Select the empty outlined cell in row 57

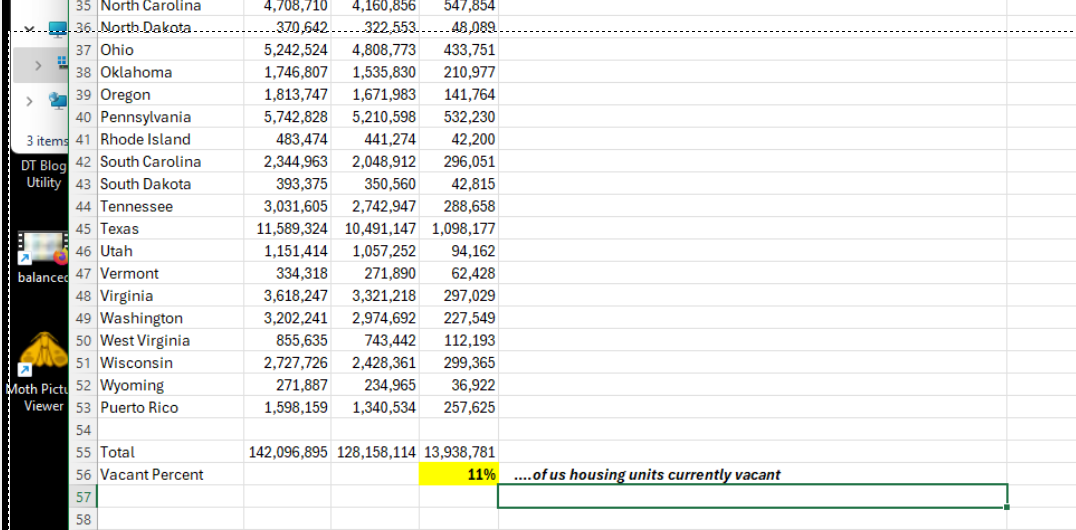coord(752,496)
